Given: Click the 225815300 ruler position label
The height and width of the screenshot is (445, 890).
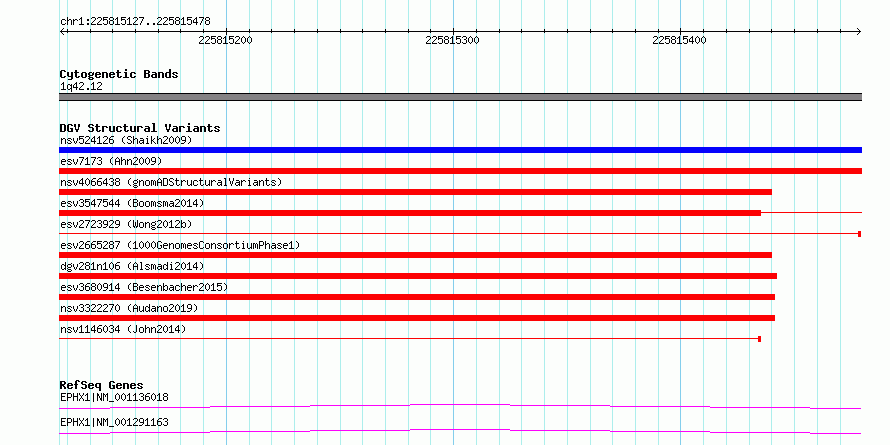Looking at the screenshot, I should (452, 40).
